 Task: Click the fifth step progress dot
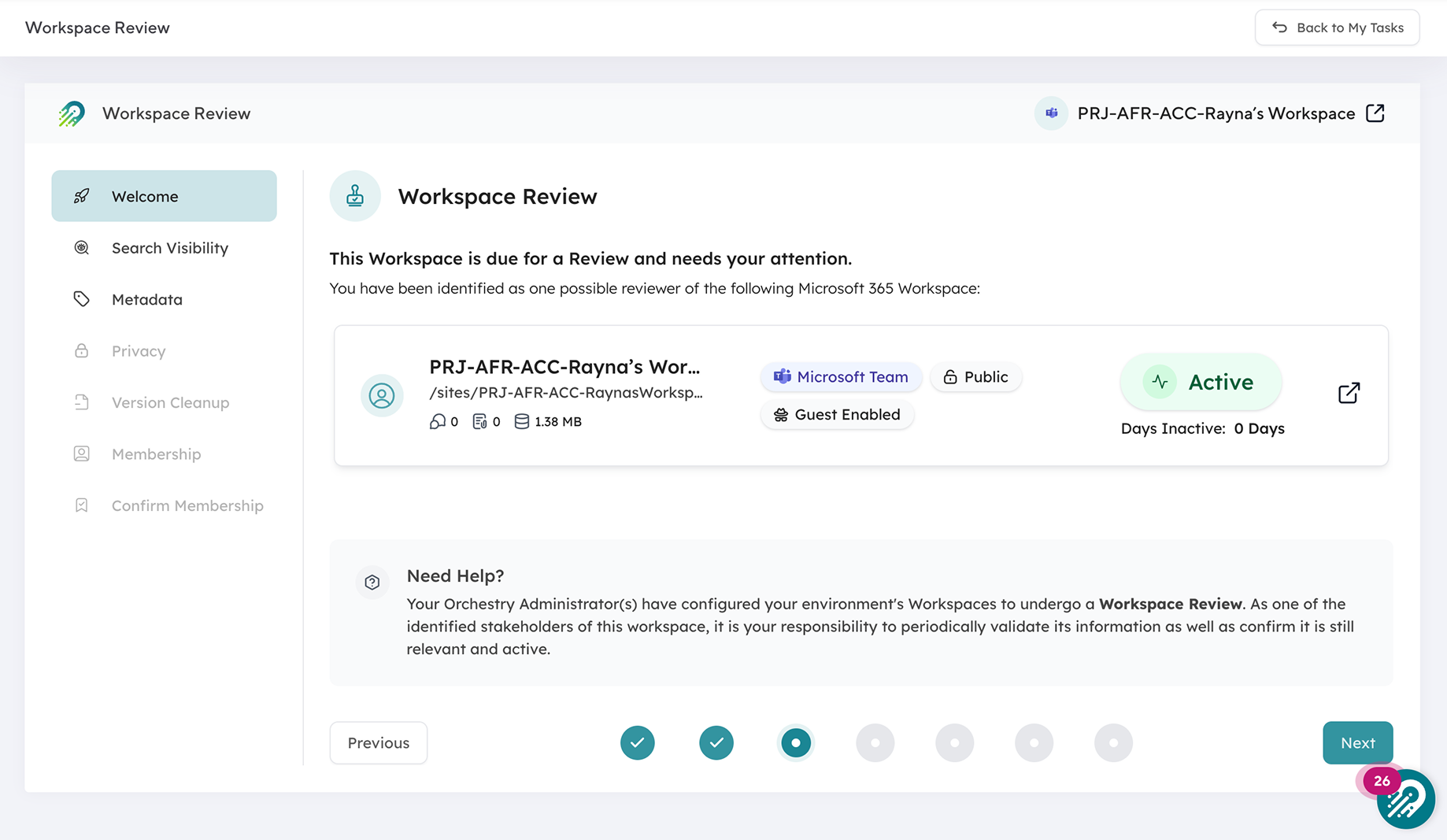point(955,743)
